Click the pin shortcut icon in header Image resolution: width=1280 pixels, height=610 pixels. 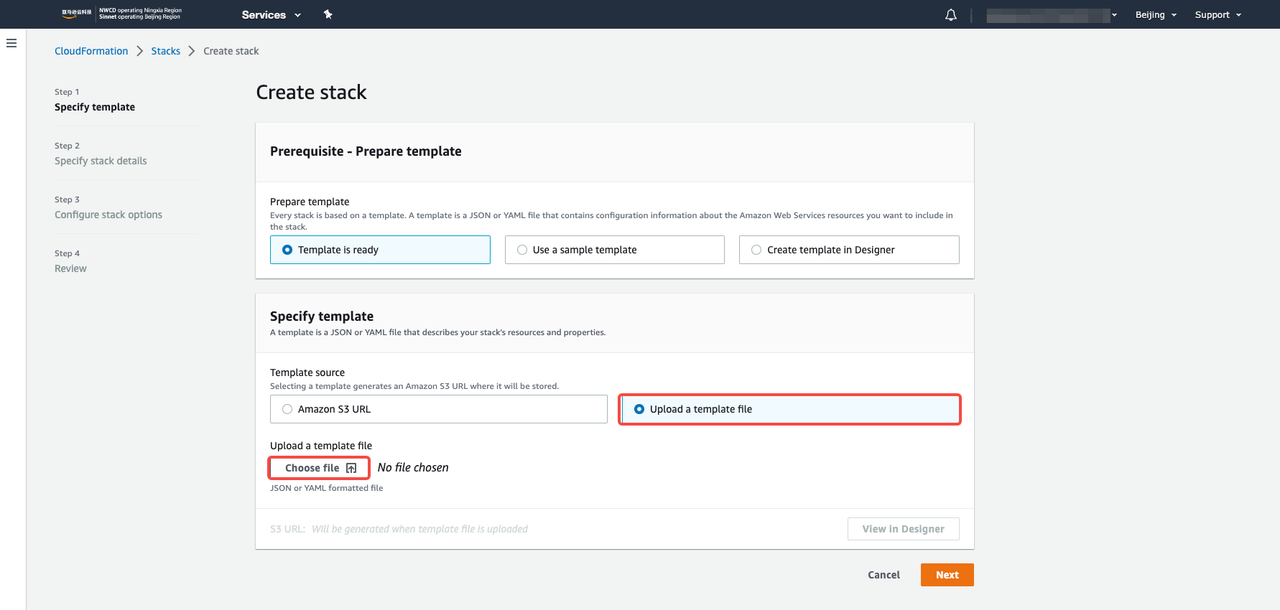[x=328, y=15]
